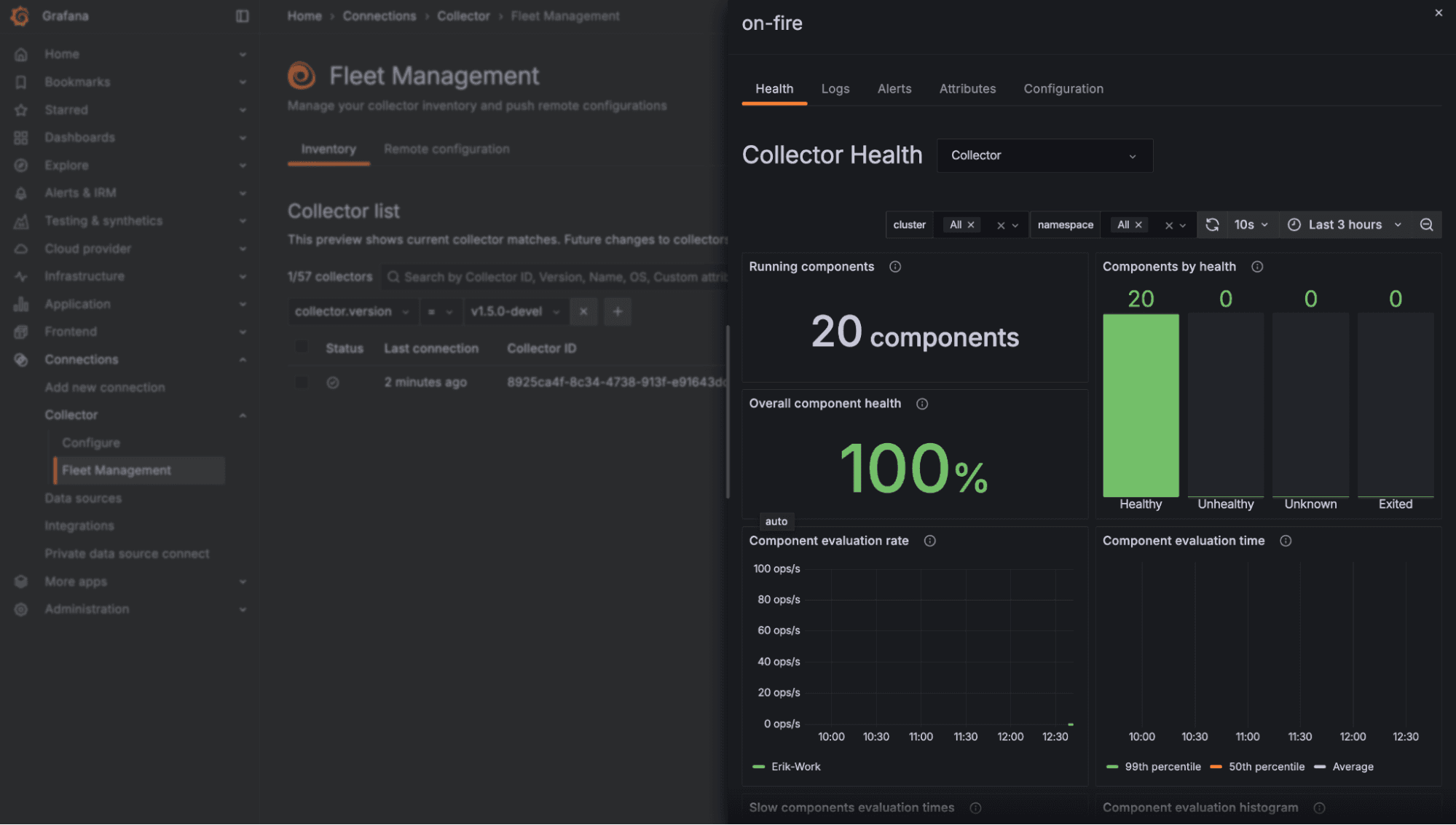Image resolution: width=1456 pixels, height=825 pixels.
Task: Switch to the Logs tab
Action: pos(835,88)
